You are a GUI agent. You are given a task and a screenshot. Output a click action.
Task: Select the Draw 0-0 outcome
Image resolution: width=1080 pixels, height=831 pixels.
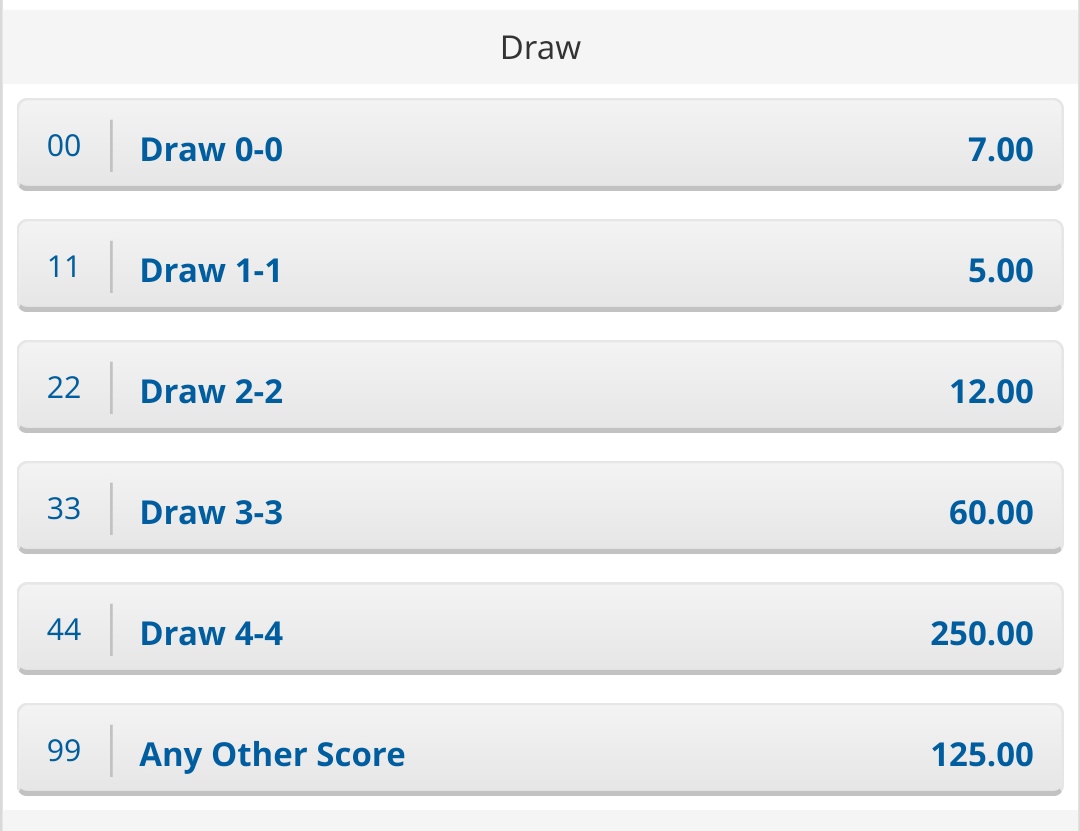(x=211, y=150)
